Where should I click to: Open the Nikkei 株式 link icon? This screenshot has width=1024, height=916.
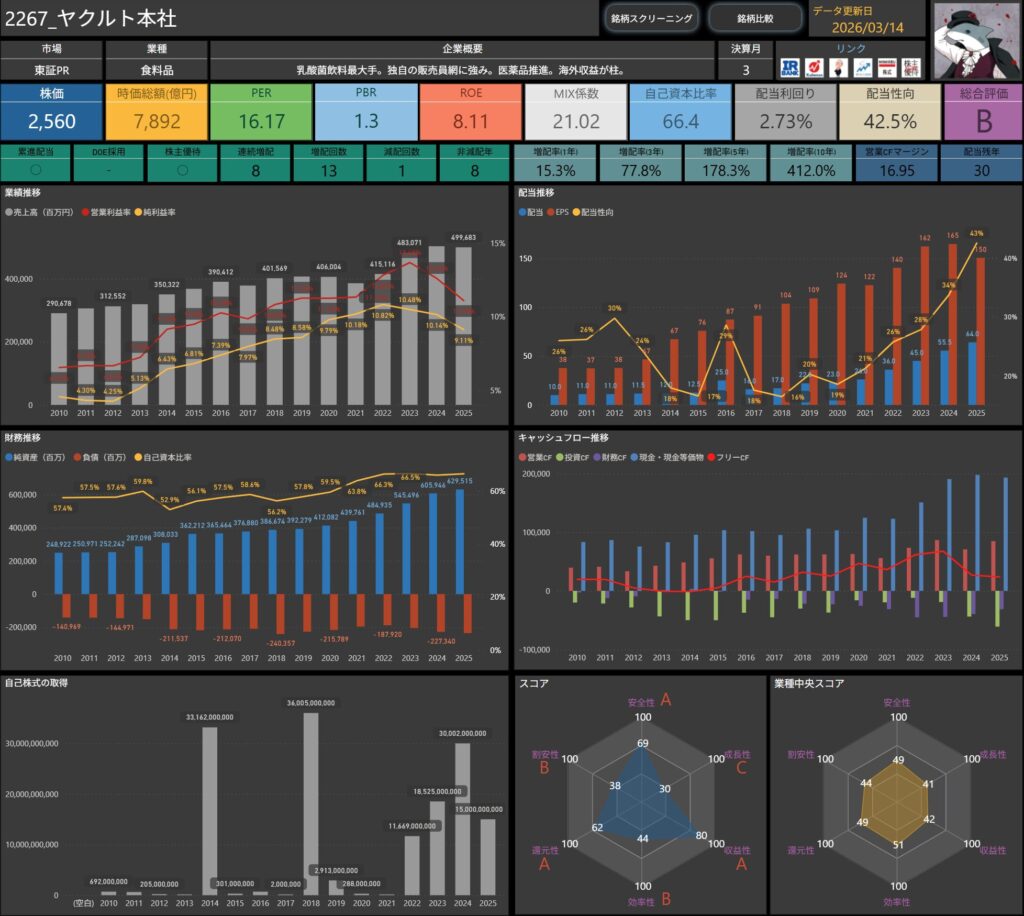pos(885,67)
